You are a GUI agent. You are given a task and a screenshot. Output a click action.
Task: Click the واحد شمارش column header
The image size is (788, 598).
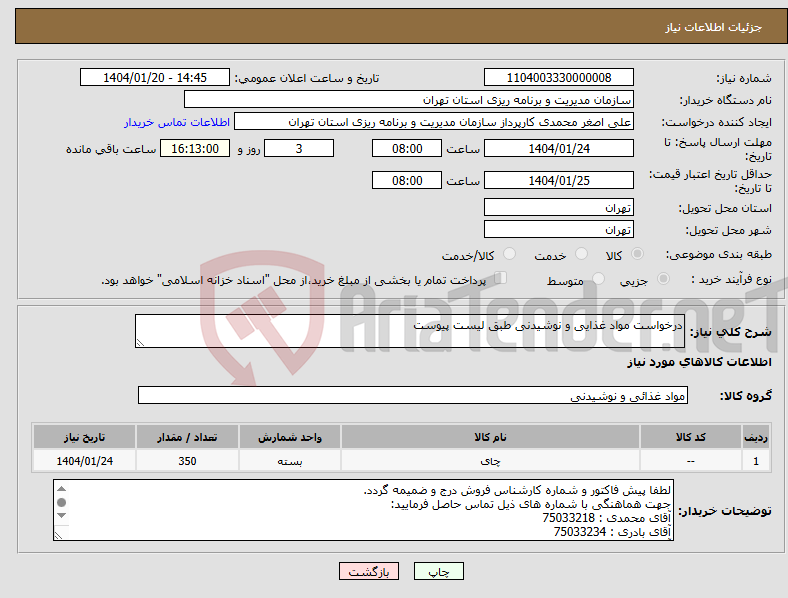289,437
